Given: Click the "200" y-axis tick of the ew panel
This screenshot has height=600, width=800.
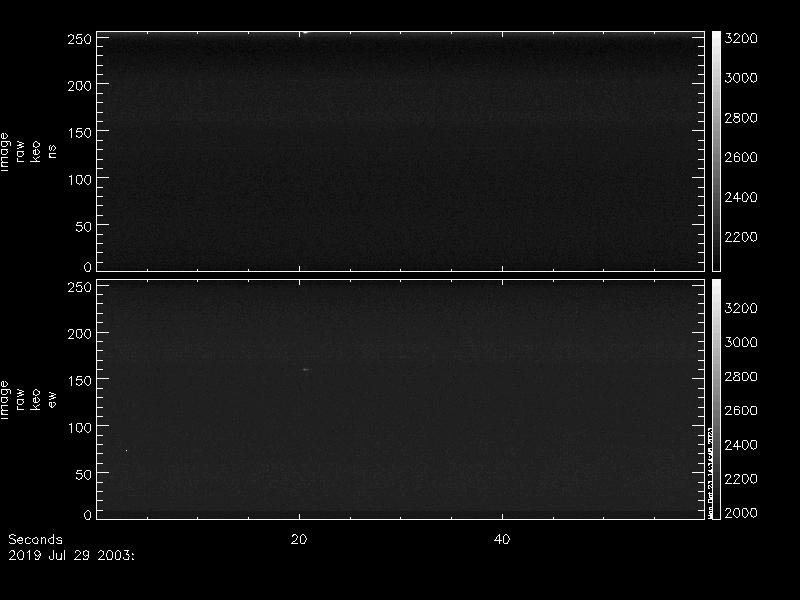Looking at the screenshot, I should pyautogui.click(x=80, y=334).
